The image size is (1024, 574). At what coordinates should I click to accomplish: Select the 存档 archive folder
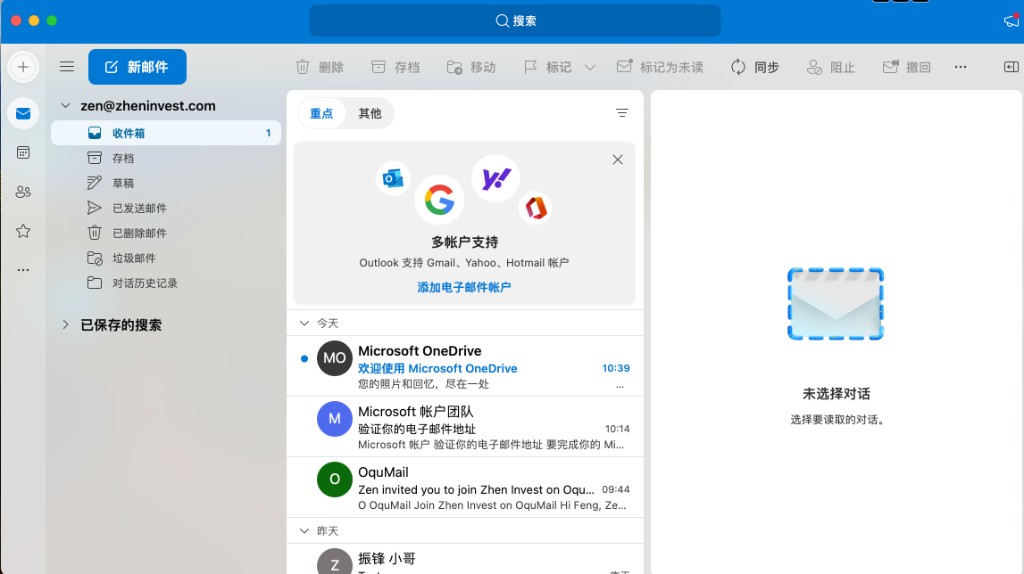(166, 158)
